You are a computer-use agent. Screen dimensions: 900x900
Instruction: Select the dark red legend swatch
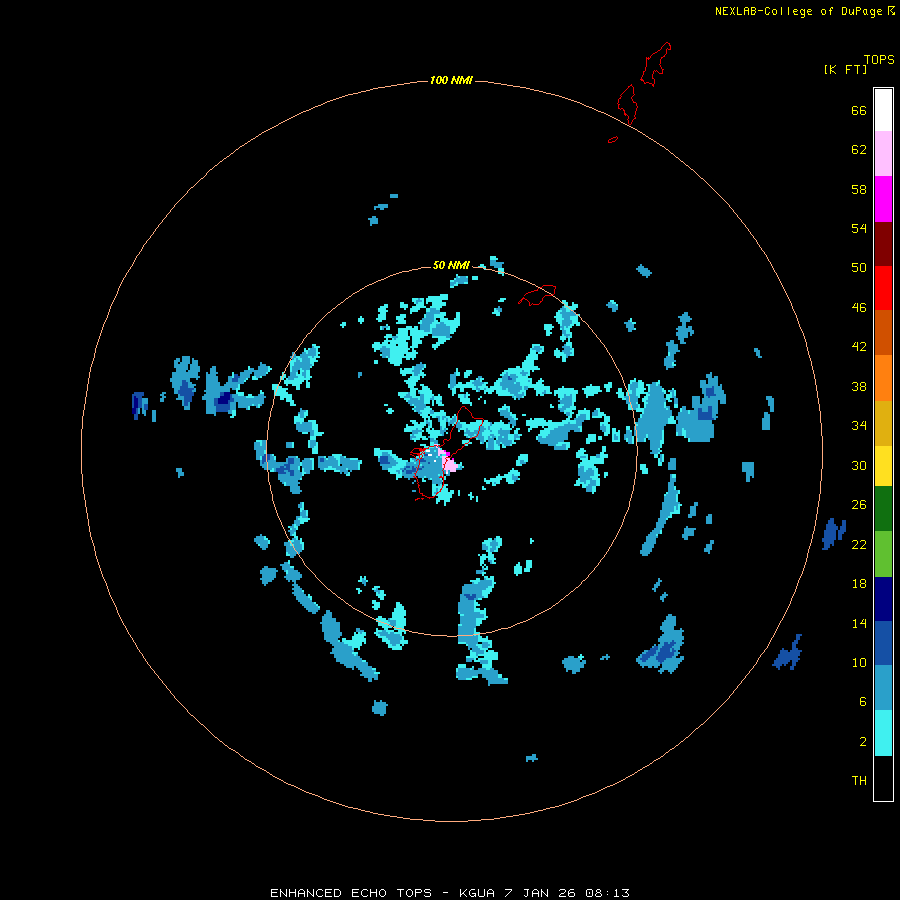point(883,243)
